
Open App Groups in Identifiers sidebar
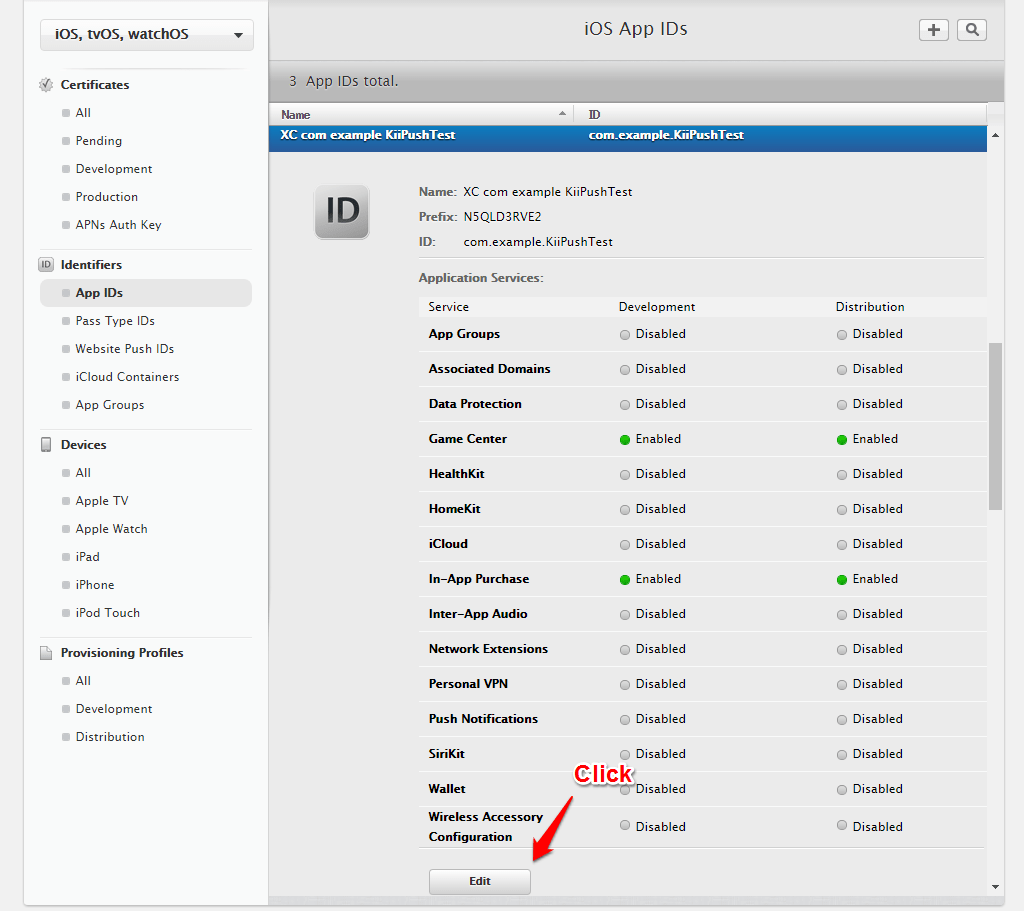(110, 406)
